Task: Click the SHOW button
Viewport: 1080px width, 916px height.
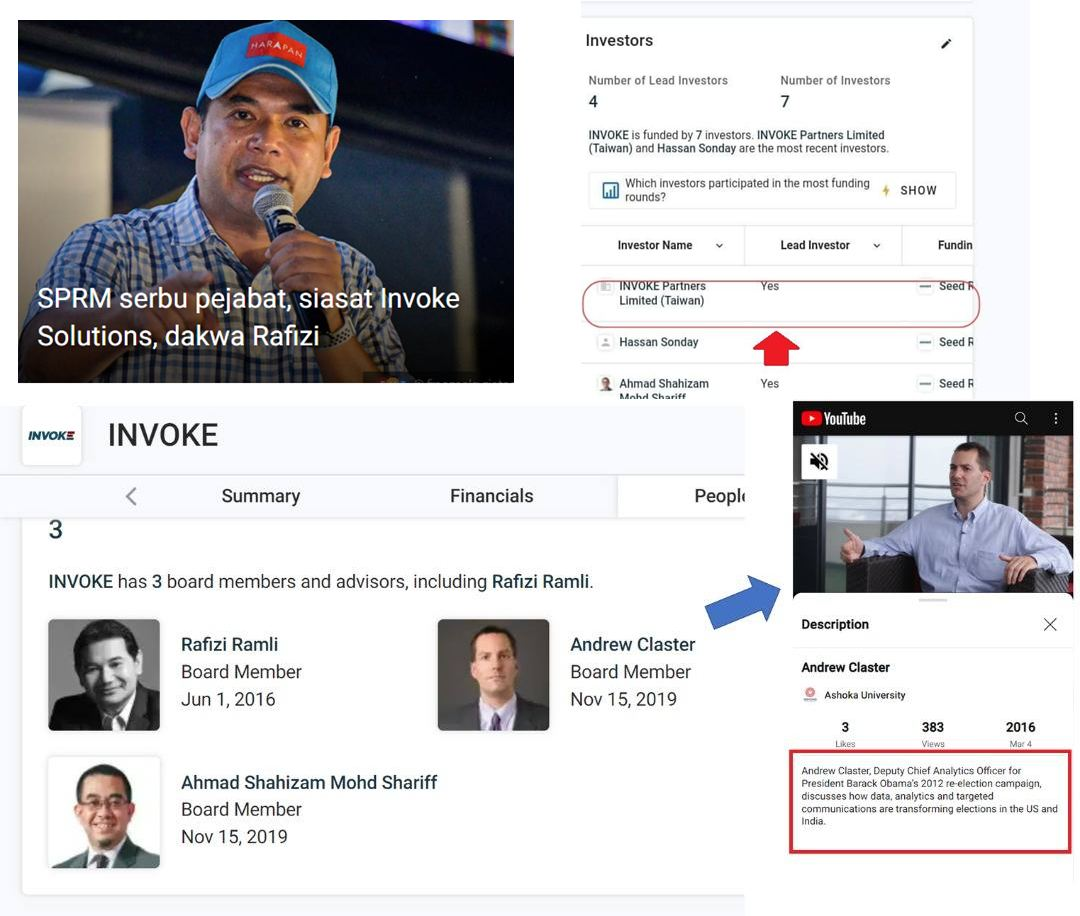Action: point(918,190)
